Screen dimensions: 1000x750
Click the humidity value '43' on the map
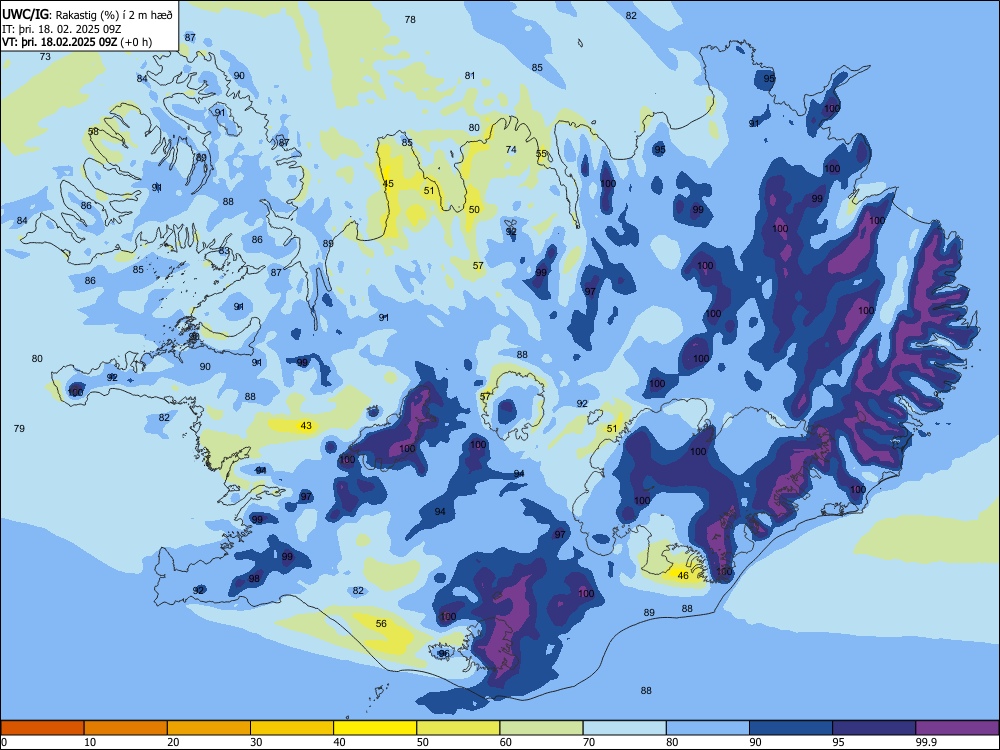[306, 425]
